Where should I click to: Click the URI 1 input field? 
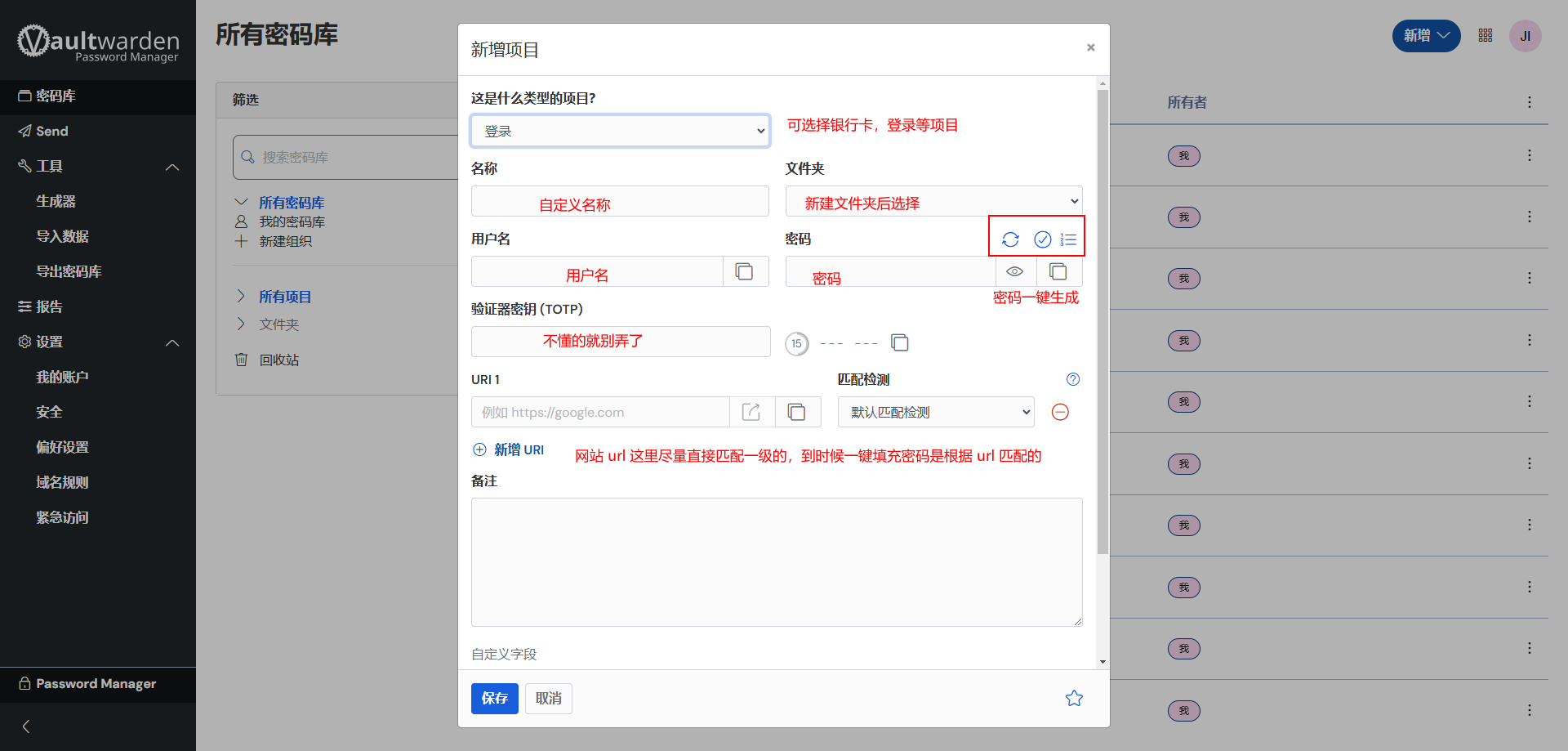pos(600,412)
